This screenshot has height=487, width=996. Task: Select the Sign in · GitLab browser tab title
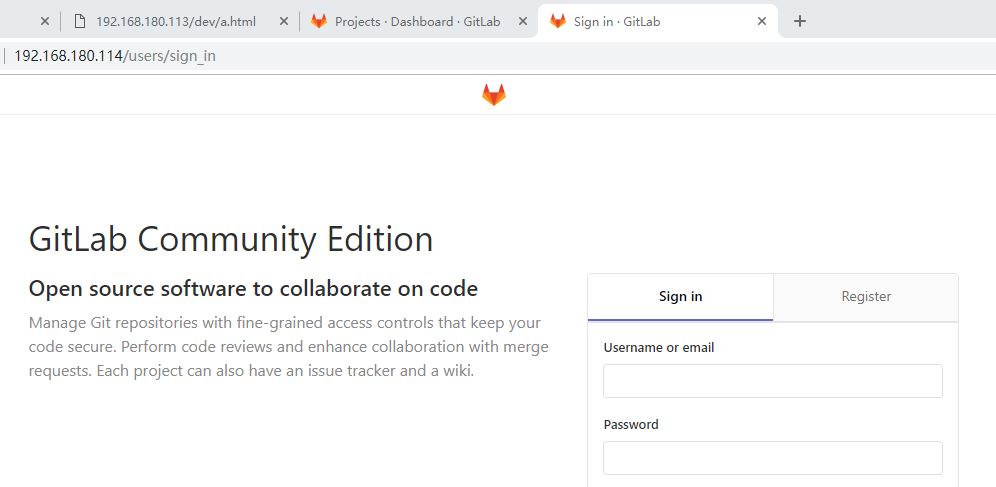(617, 22)
